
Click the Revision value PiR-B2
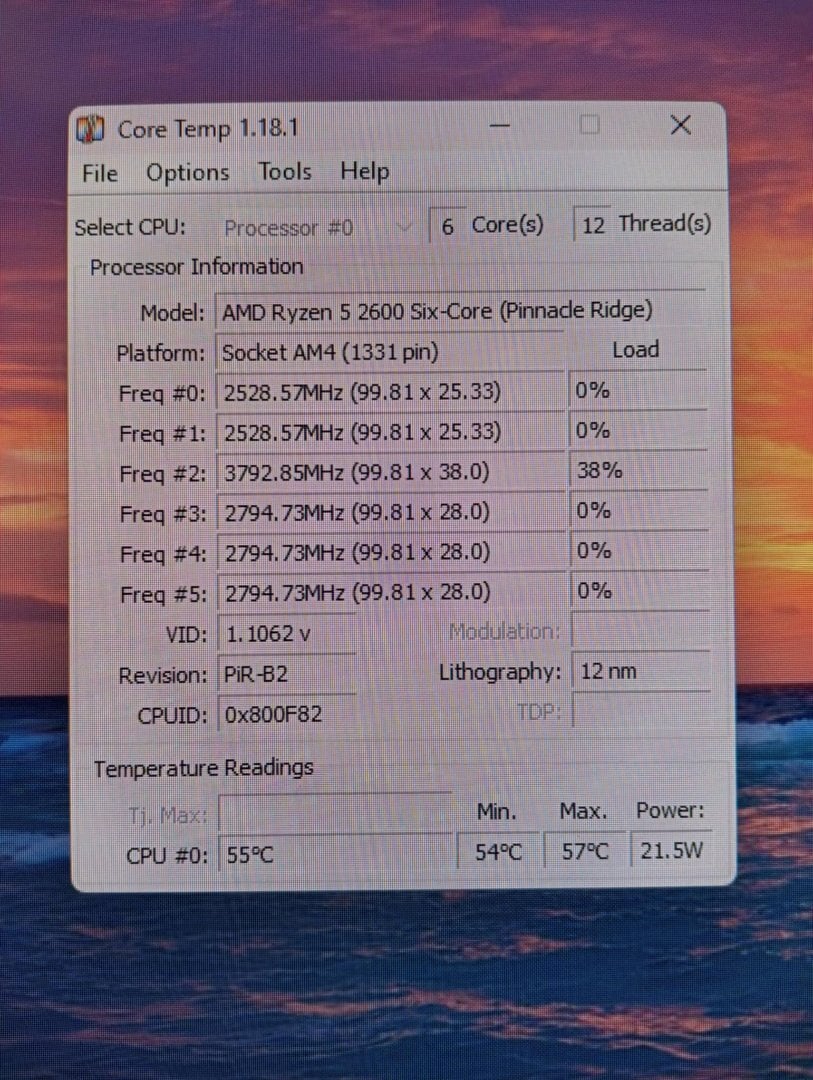click(x=287, y=674)
